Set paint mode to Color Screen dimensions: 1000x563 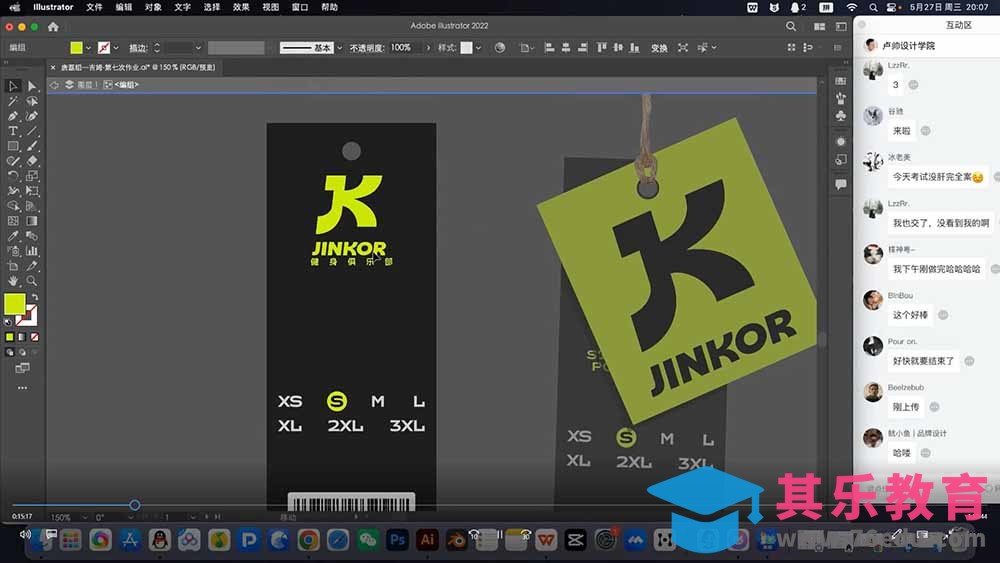(10, 337)
